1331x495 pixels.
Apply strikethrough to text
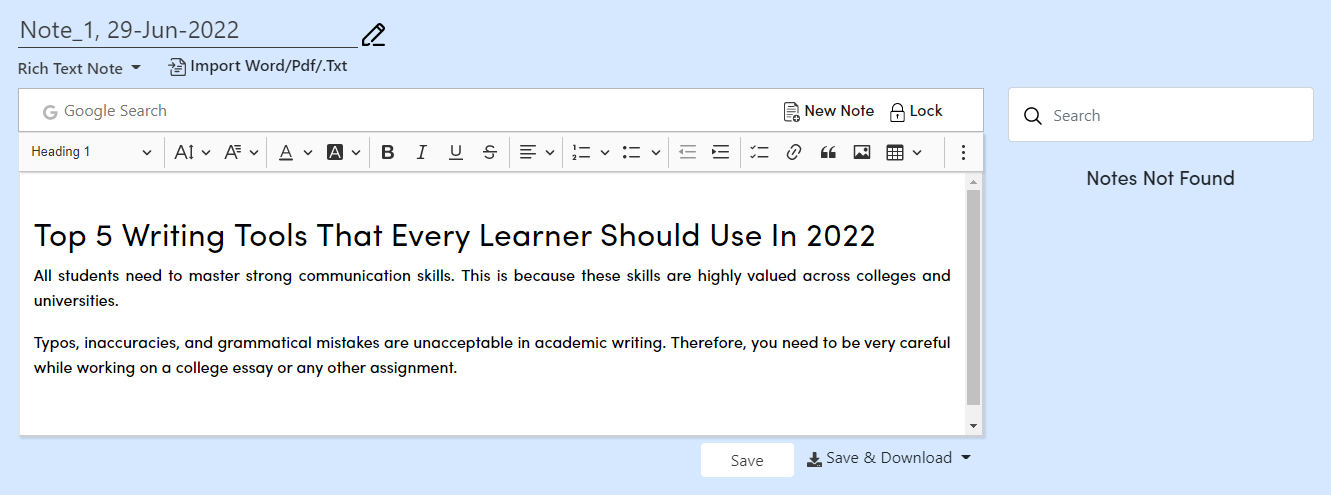pyautogui.click(x=490, y=152)
